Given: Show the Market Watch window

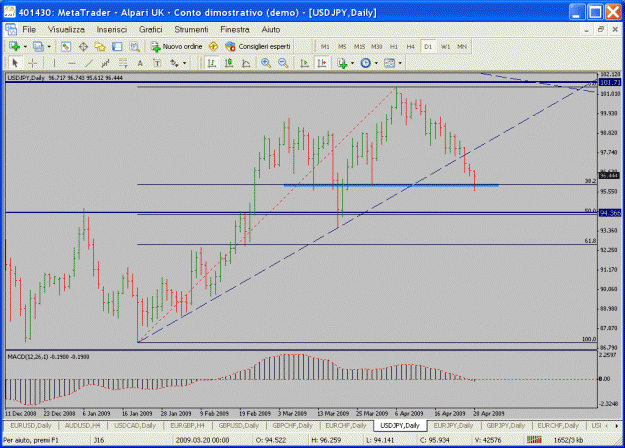Looking at the screenshot, I should [66, 47].
